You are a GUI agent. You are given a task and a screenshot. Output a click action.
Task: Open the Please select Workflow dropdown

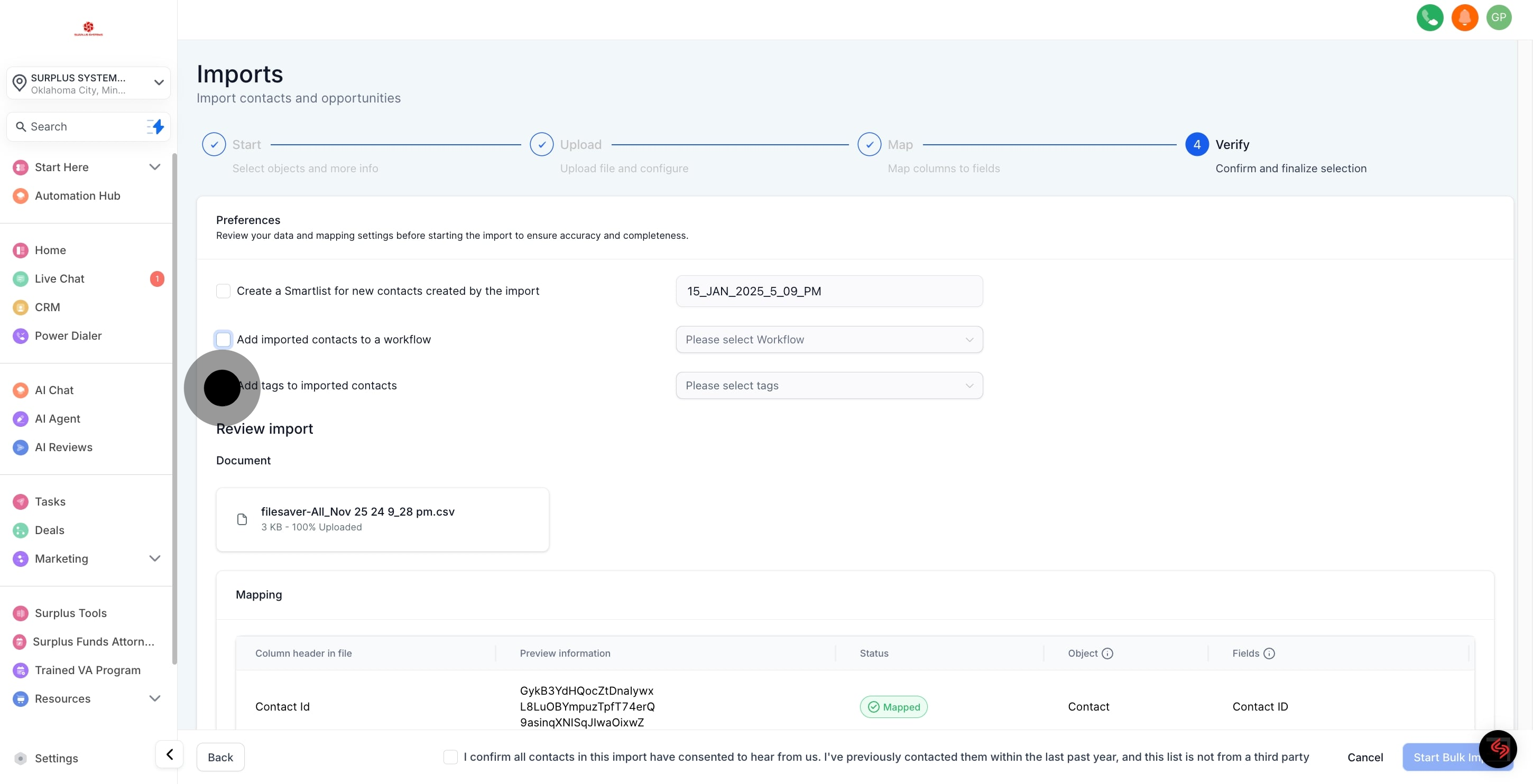coord(828,340)
